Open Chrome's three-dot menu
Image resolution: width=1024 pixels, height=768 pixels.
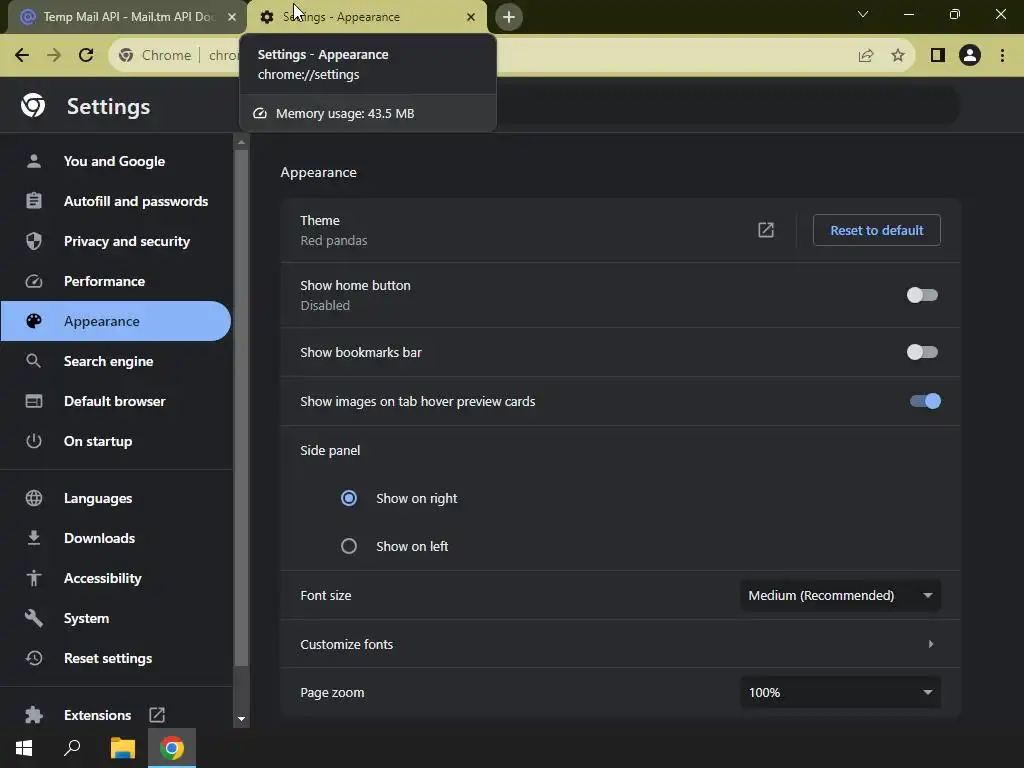click(x=1002, y=56)
